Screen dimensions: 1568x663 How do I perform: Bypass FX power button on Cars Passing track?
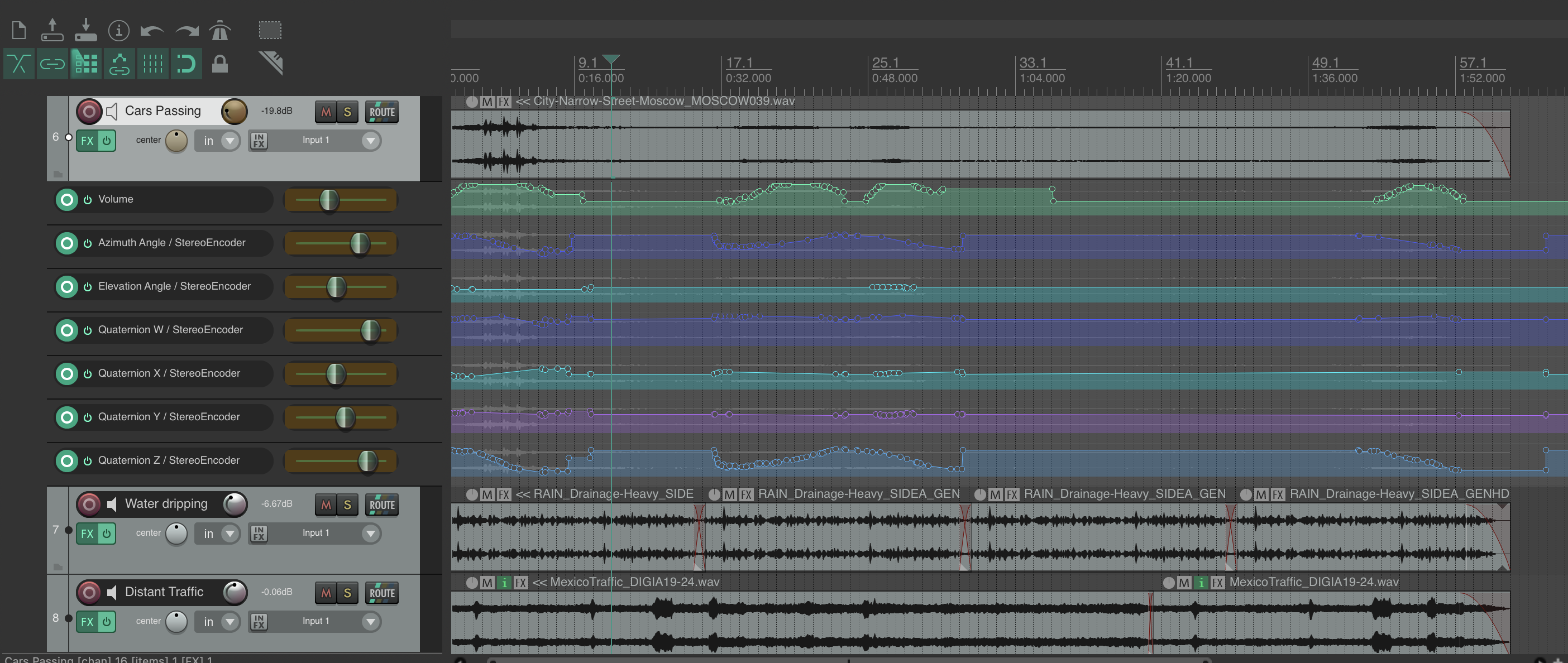click(107, 141)
